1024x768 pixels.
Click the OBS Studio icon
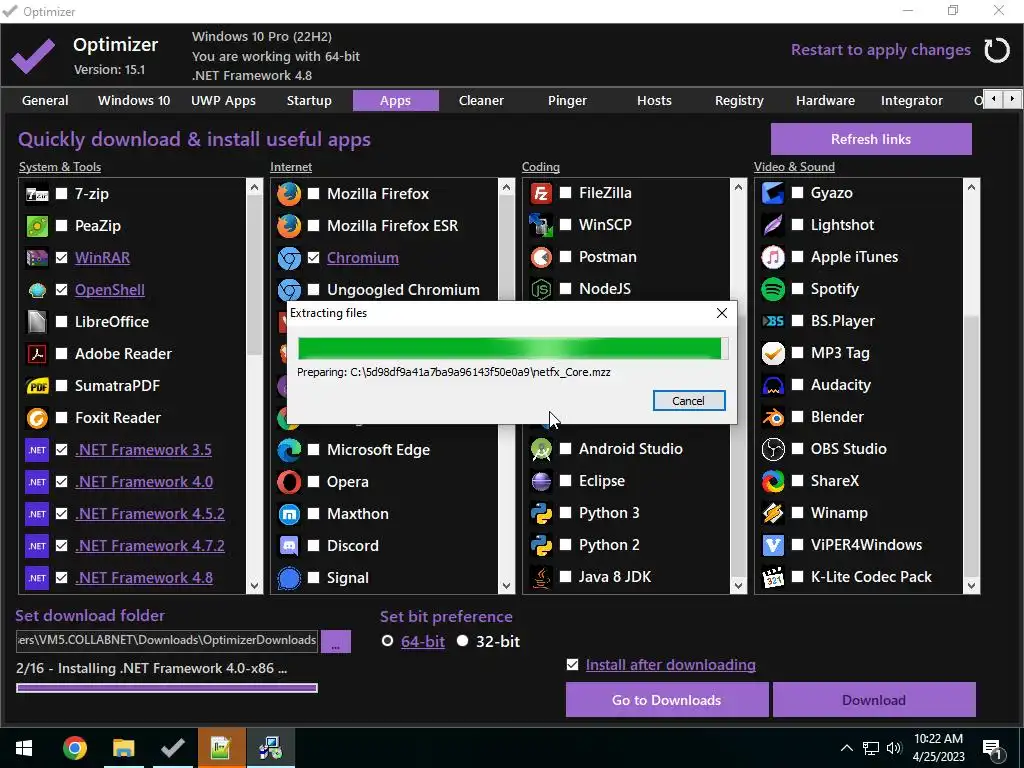[773, 449]
